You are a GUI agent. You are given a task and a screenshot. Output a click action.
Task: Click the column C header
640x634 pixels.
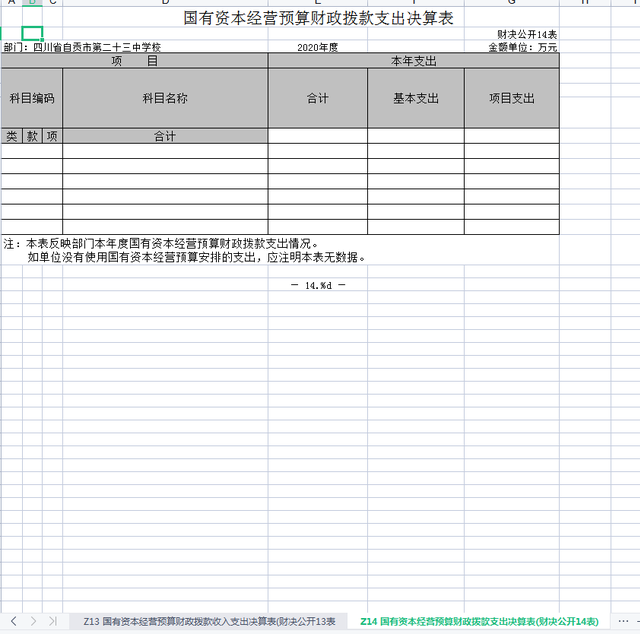click(x=52, y=3)
